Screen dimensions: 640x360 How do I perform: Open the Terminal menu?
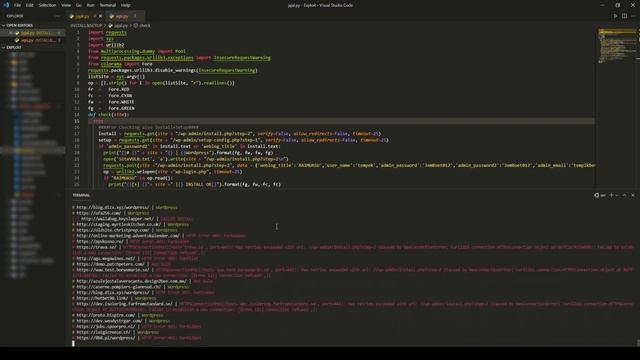click(x=108, y=5)
